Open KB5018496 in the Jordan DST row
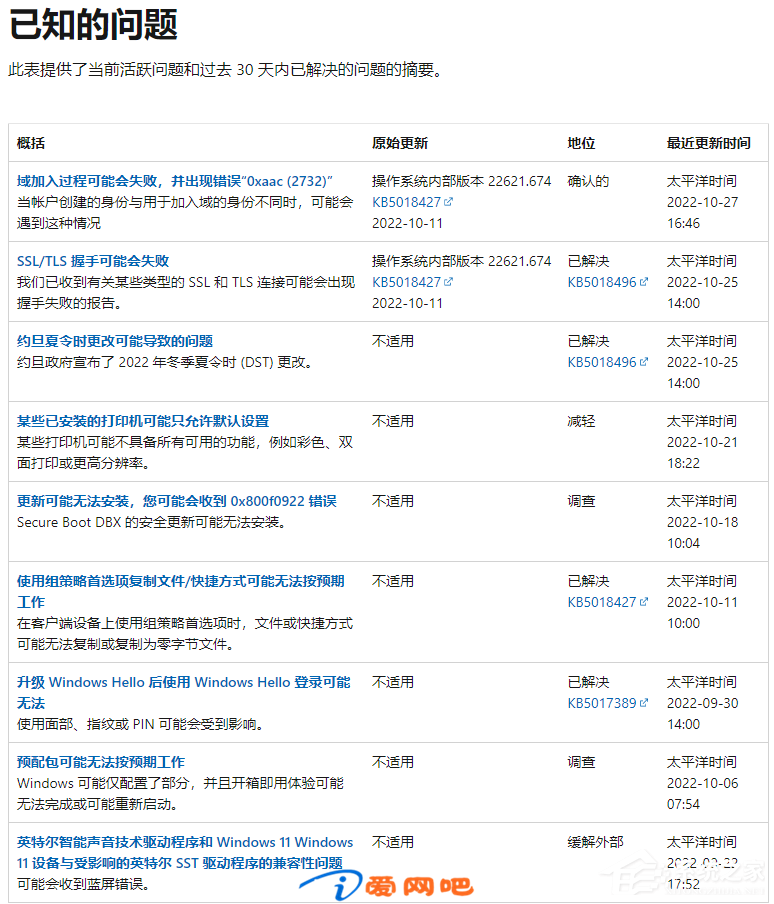Screen dimensions: 774x904 click(607, 363)
